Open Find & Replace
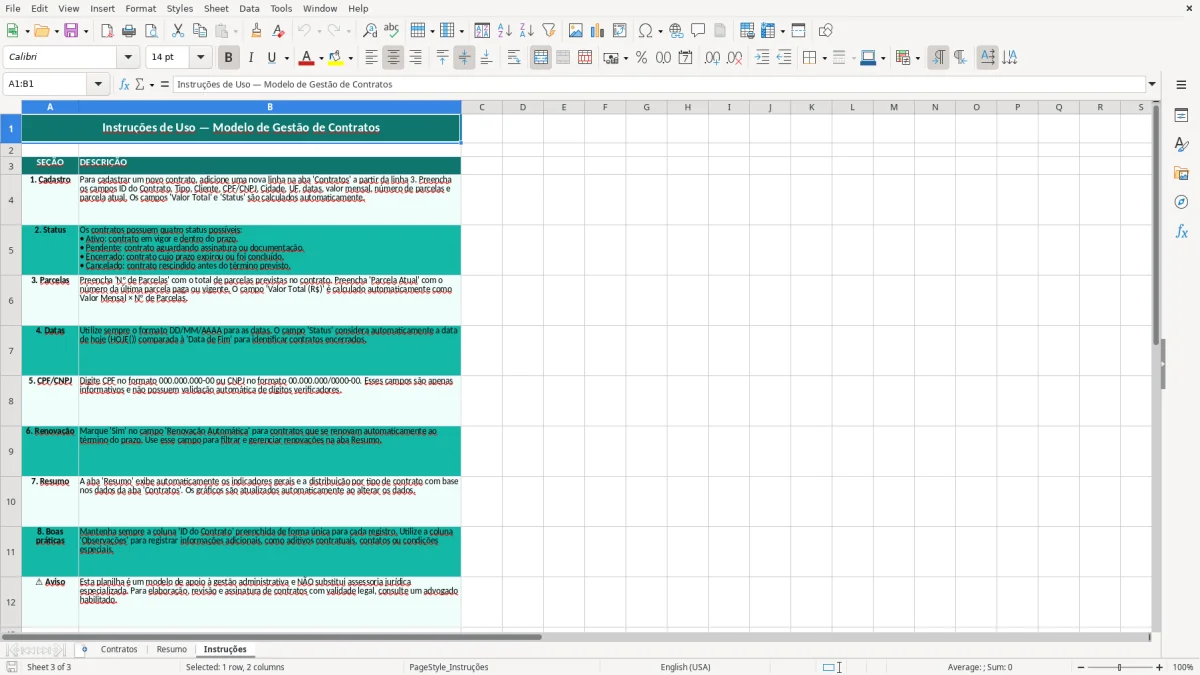This screenshot has width=1200, height=675. pos(370,31)
